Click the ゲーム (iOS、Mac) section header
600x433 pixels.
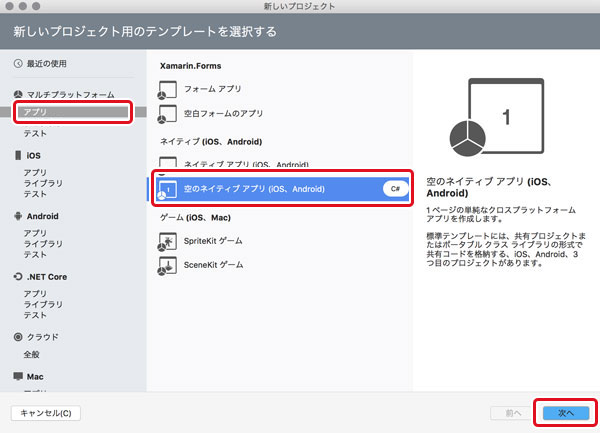click(195, 218)
